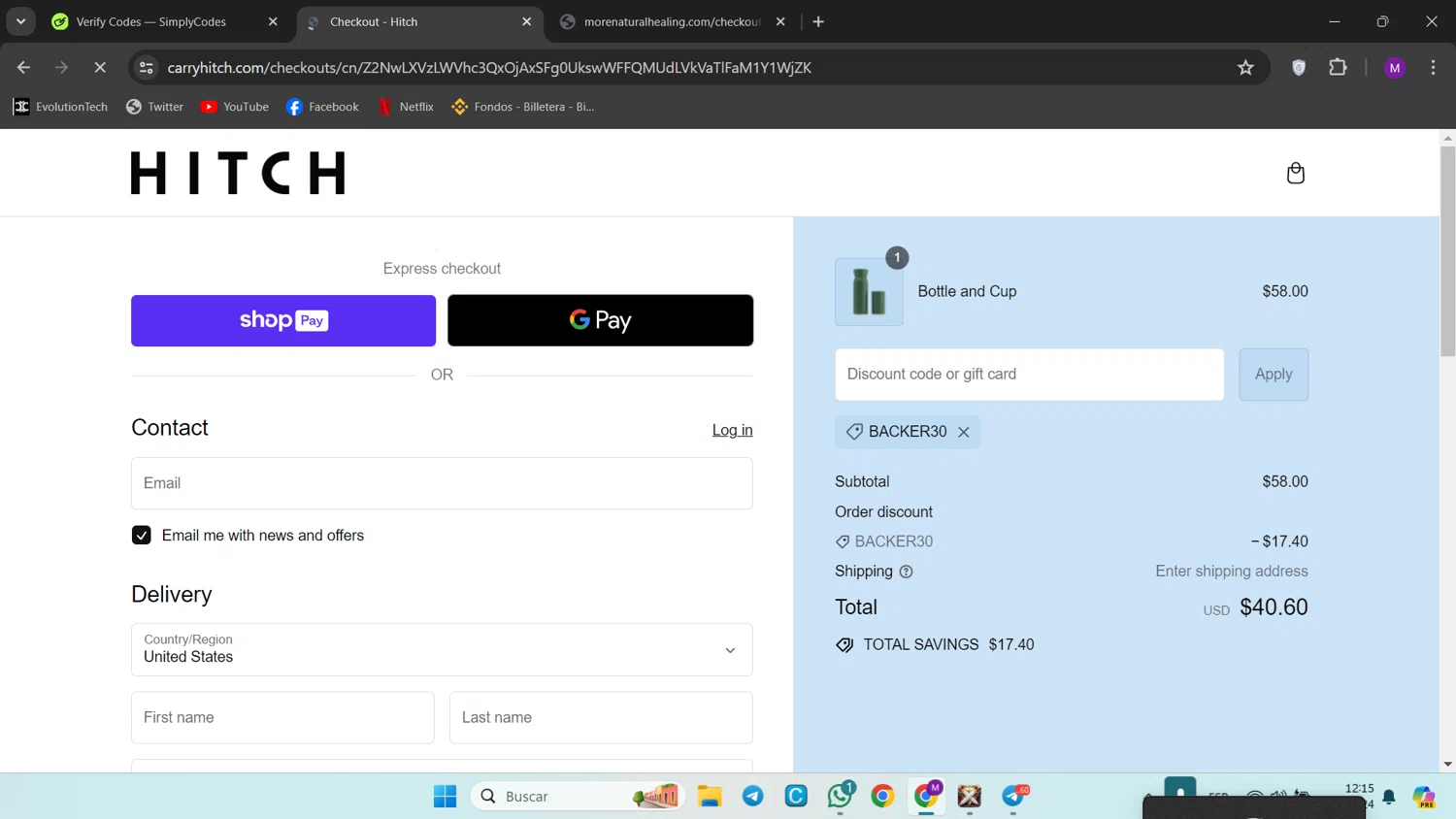Click the TOTAL SAVINGS $17.40 text
Viewport: 1456px width, 819px height.
pos(948,644)
